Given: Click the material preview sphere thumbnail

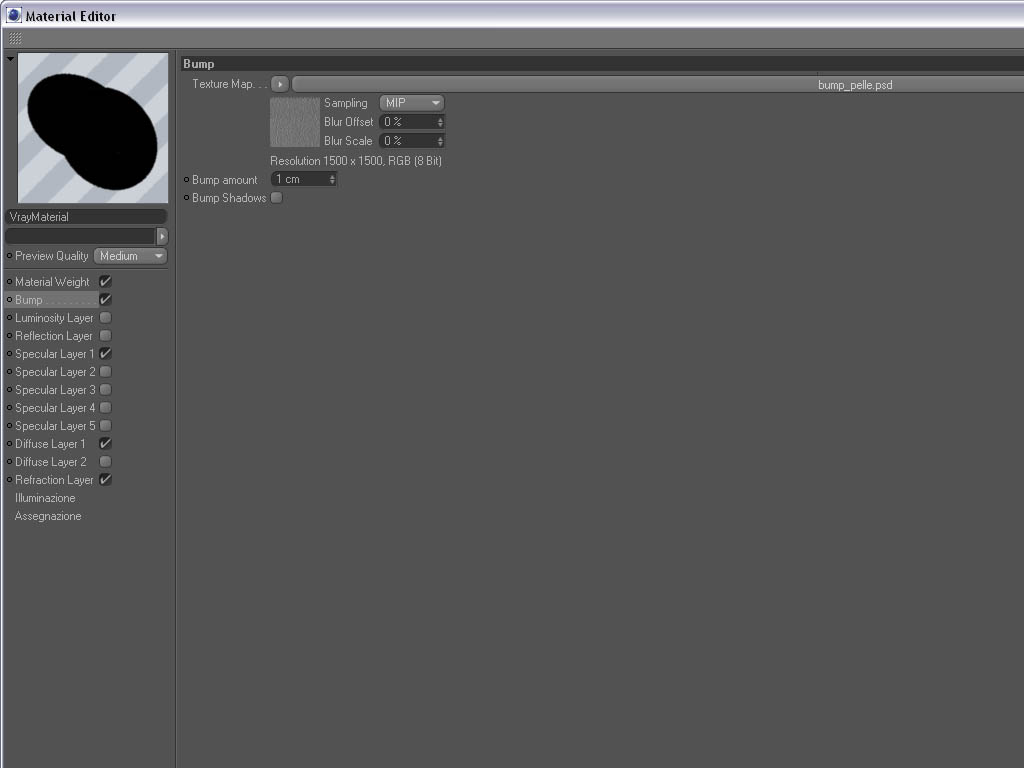Looking at the screenshot, I should (93, 128).
